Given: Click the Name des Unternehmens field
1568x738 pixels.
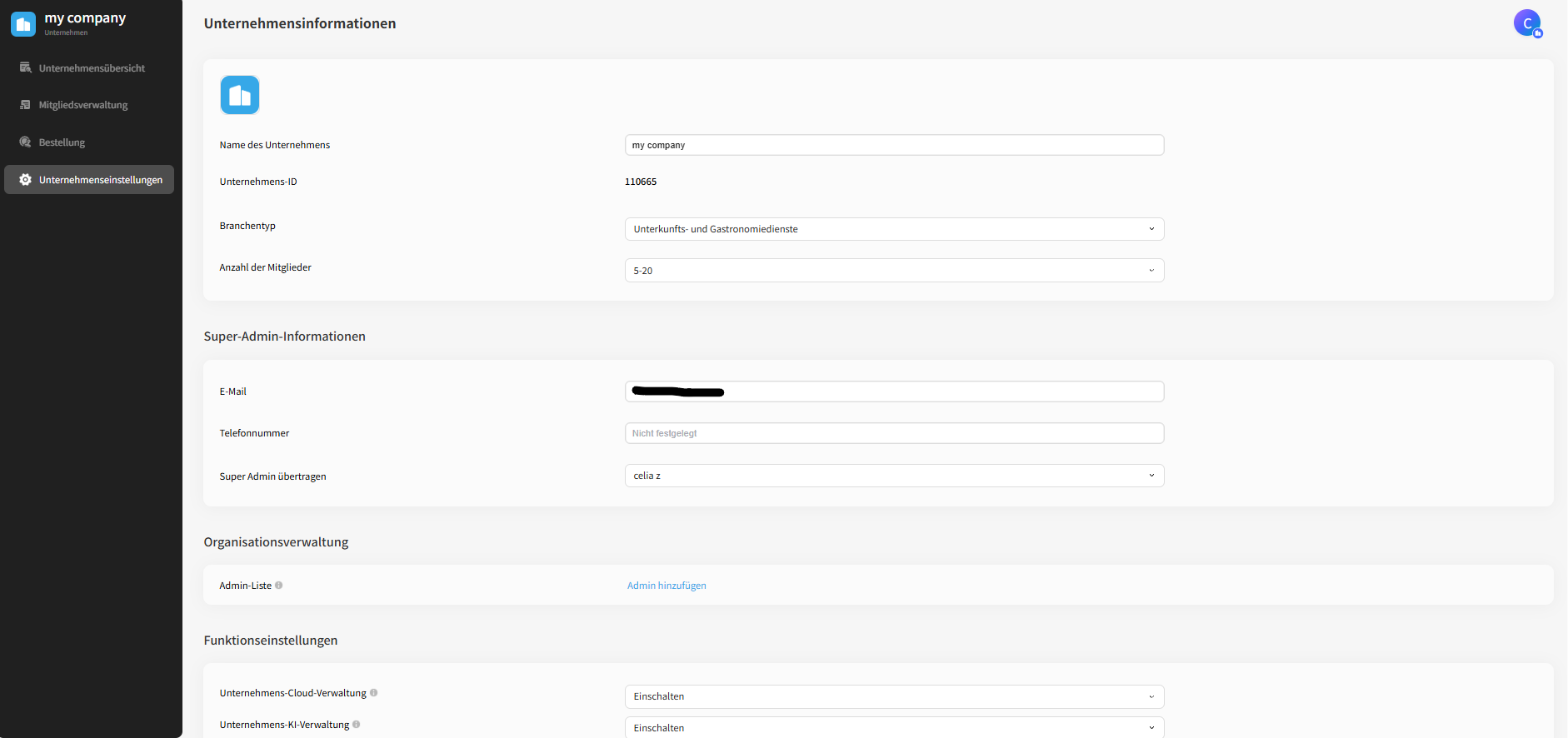Looking at the screenshot, I should tap(894, 145).
